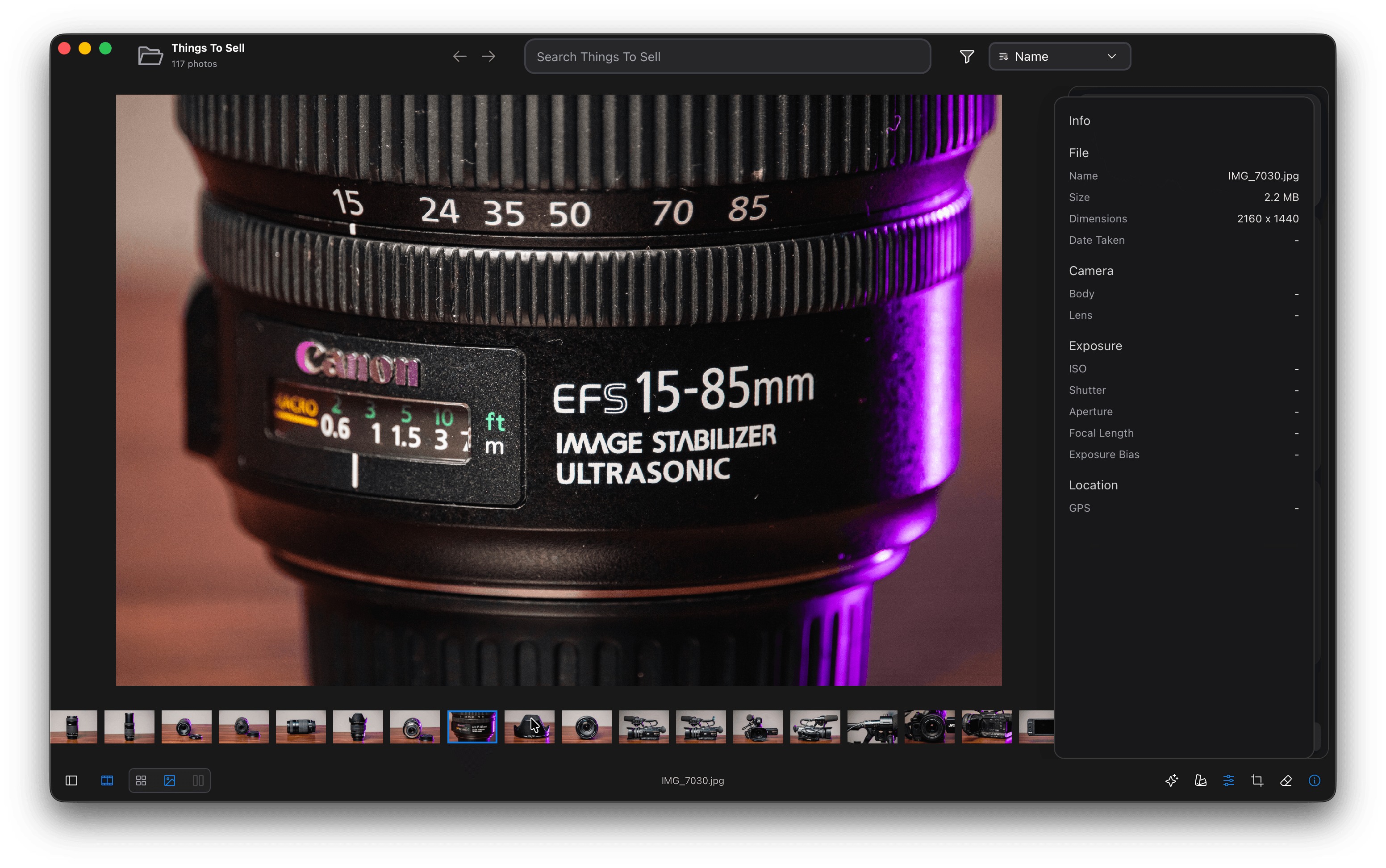
Task: Click the GPS label
Action: coord(1079,508)
